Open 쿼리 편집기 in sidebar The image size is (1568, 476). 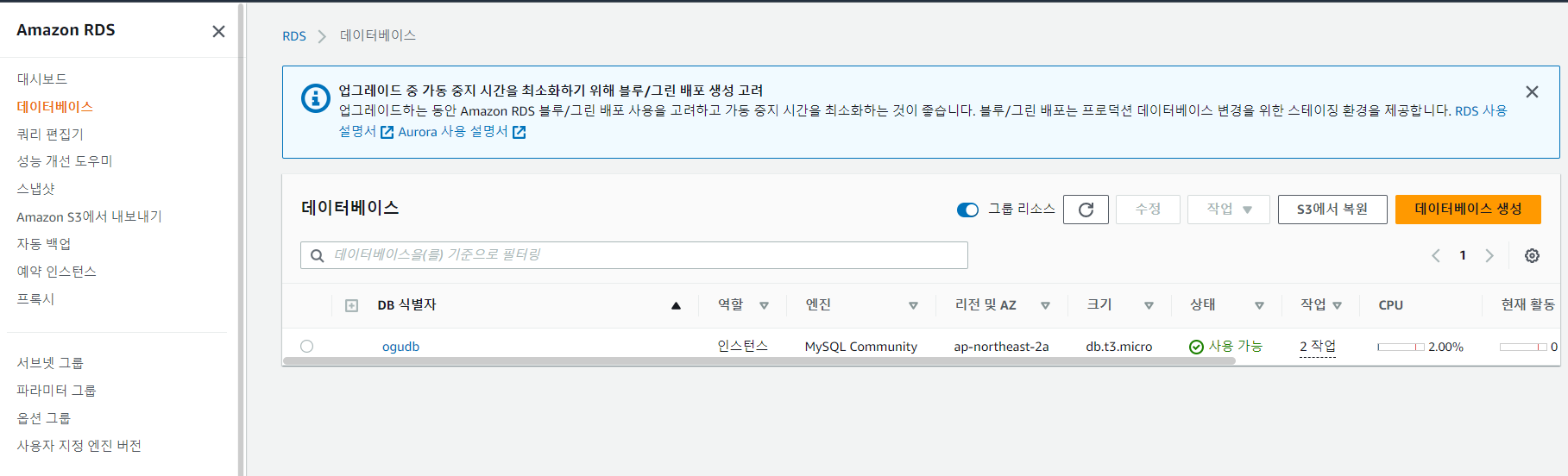[50, 134]
